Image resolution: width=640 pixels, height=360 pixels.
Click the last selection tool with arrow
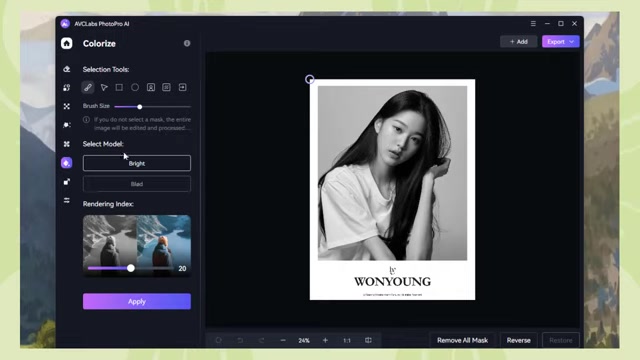tap(182, 87)
